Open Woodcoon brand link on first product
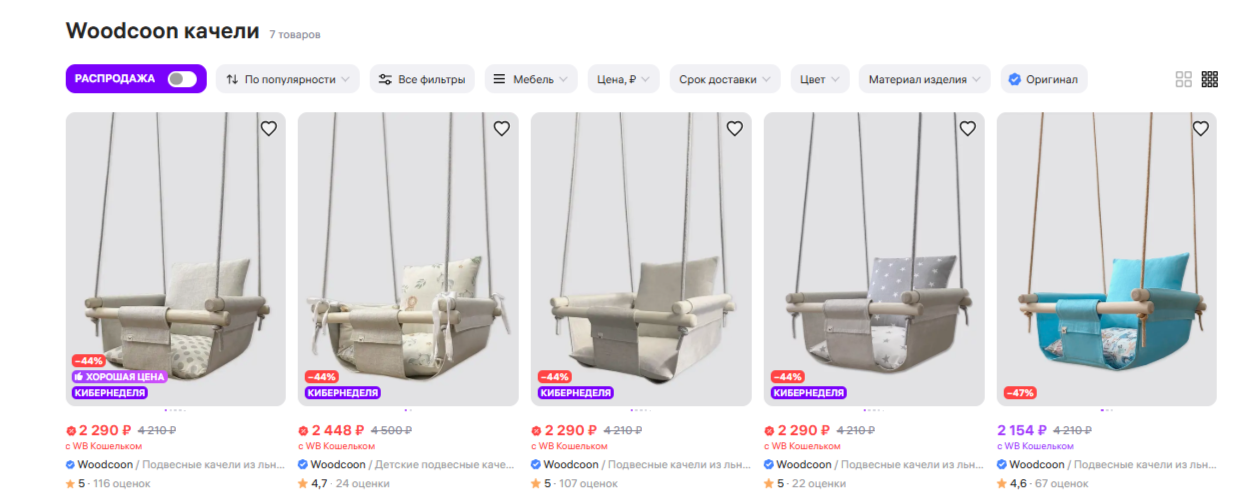This screenshot has width=1249, height=496. pyautogui.click(x=101, y=465)
